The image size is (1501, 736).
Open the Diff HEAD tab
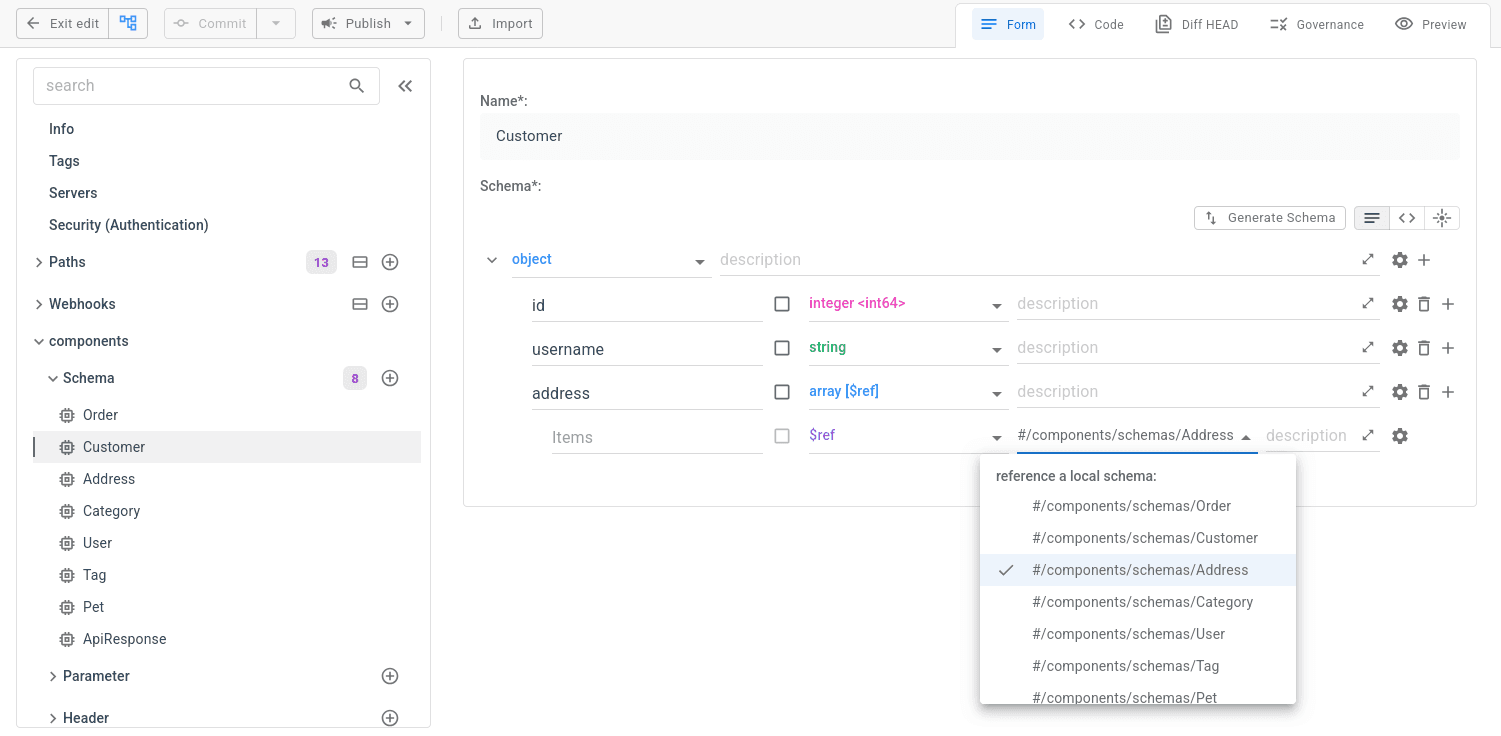[x=1196, y=24]
